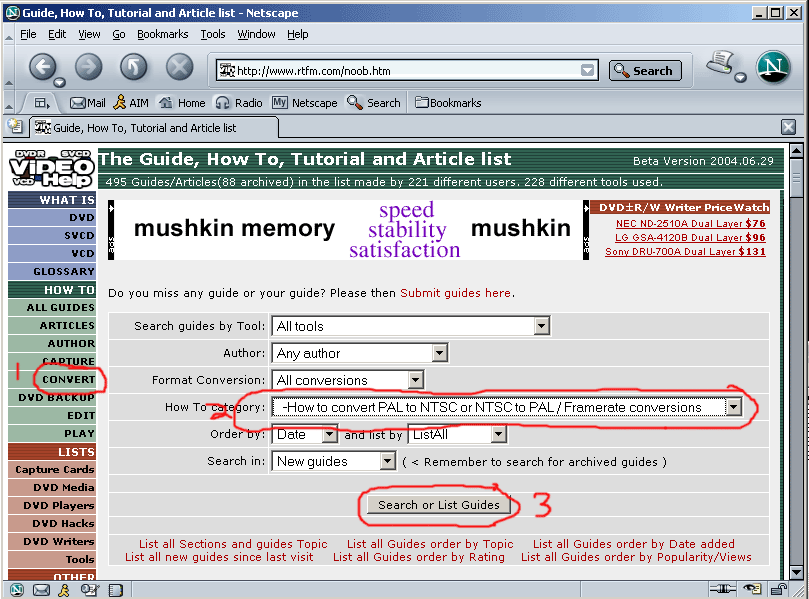Stop page loading with the X button
Viewport: 809px width, 599px height.
(x=180, y=67)
